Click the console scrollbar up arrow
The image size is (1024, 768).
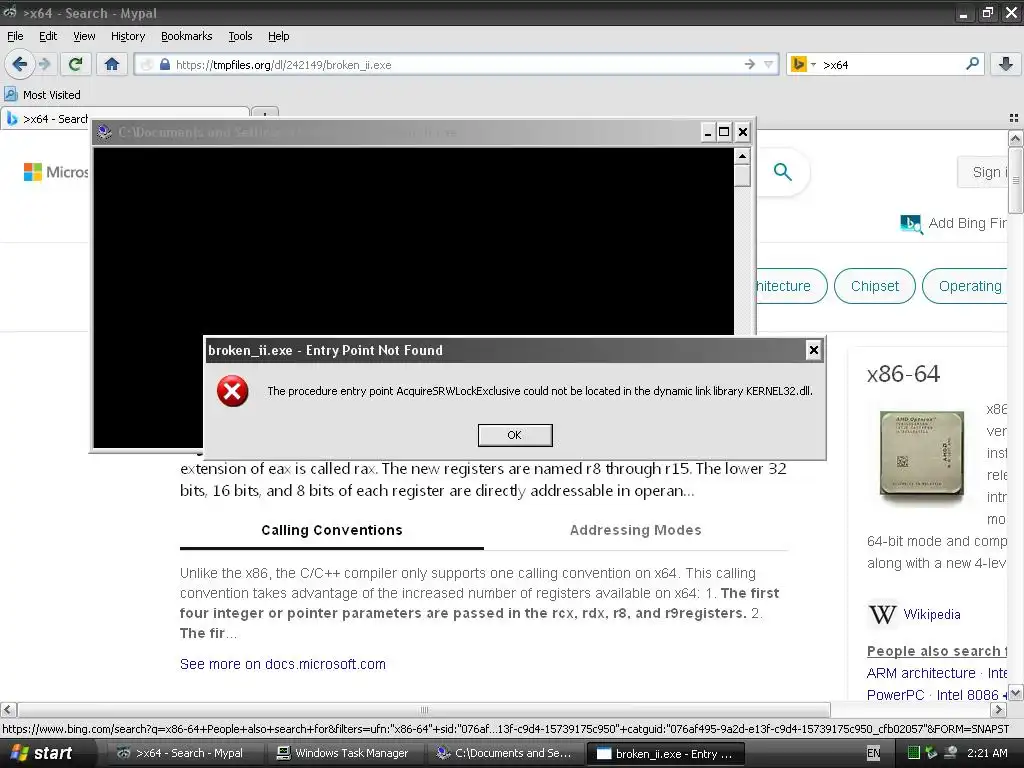click(x=742, y=156)
